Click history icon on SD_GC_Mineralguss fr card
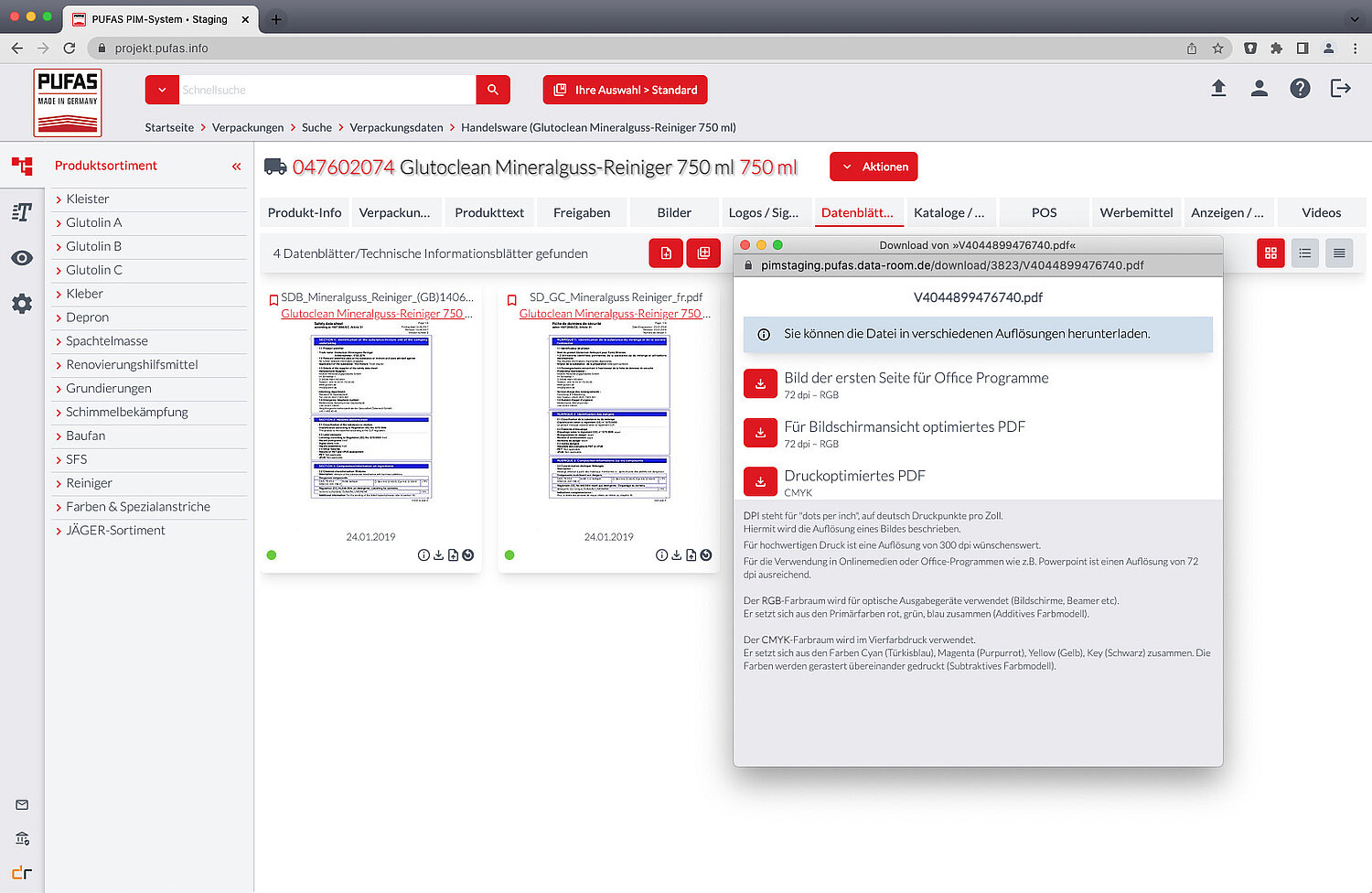 click(706, 555)
